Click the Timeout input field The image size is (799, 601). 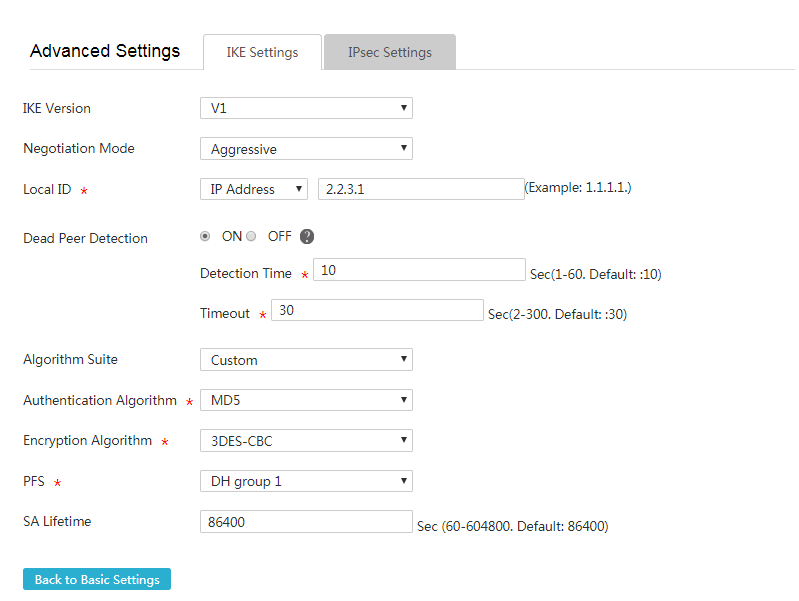(377, 310)
